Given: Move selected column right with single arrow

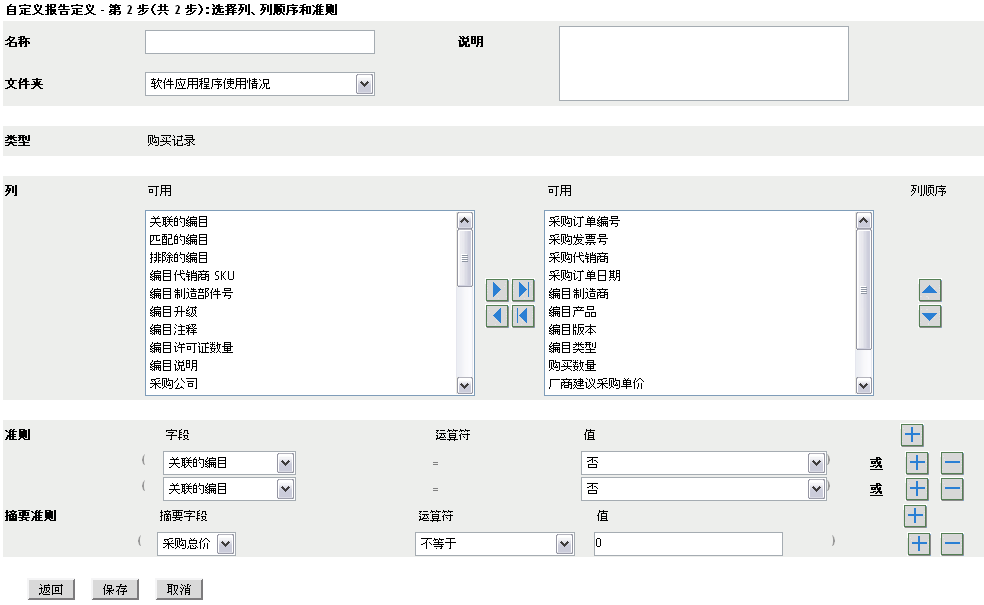Looking at the screenshot, I should (496, 290).
